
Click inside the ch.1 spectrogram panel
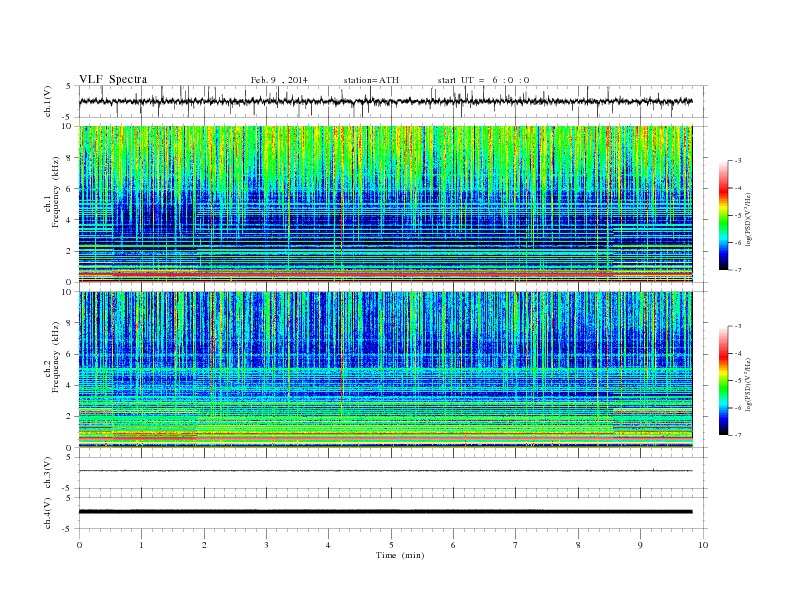(385, 204)
